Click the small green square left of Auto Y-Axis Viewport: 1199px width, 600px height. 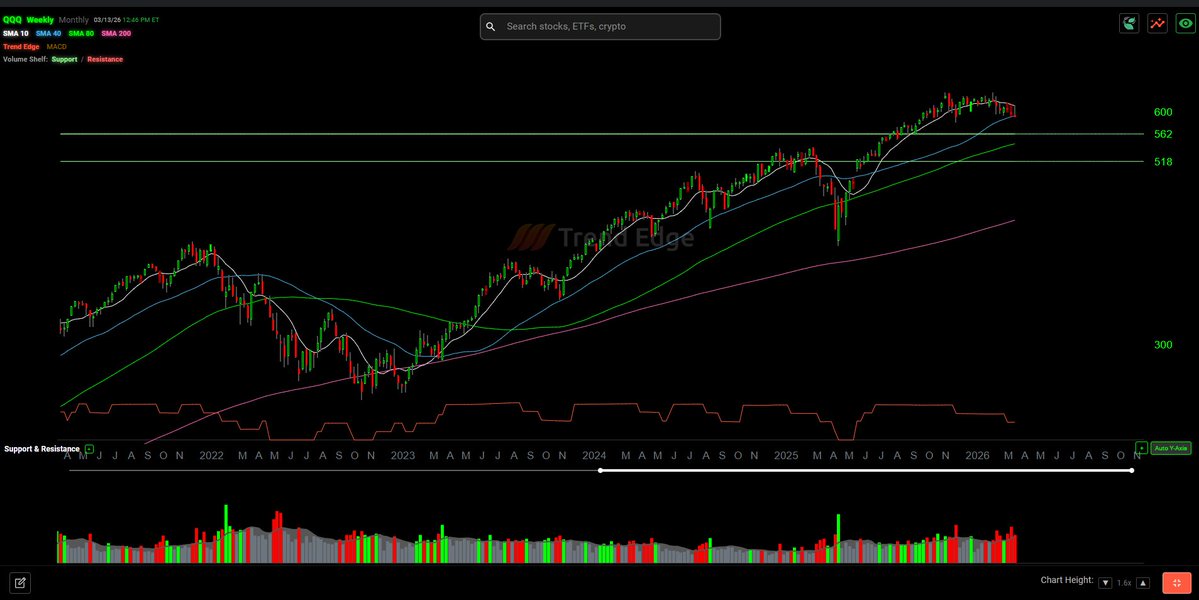pos(1142,449)
